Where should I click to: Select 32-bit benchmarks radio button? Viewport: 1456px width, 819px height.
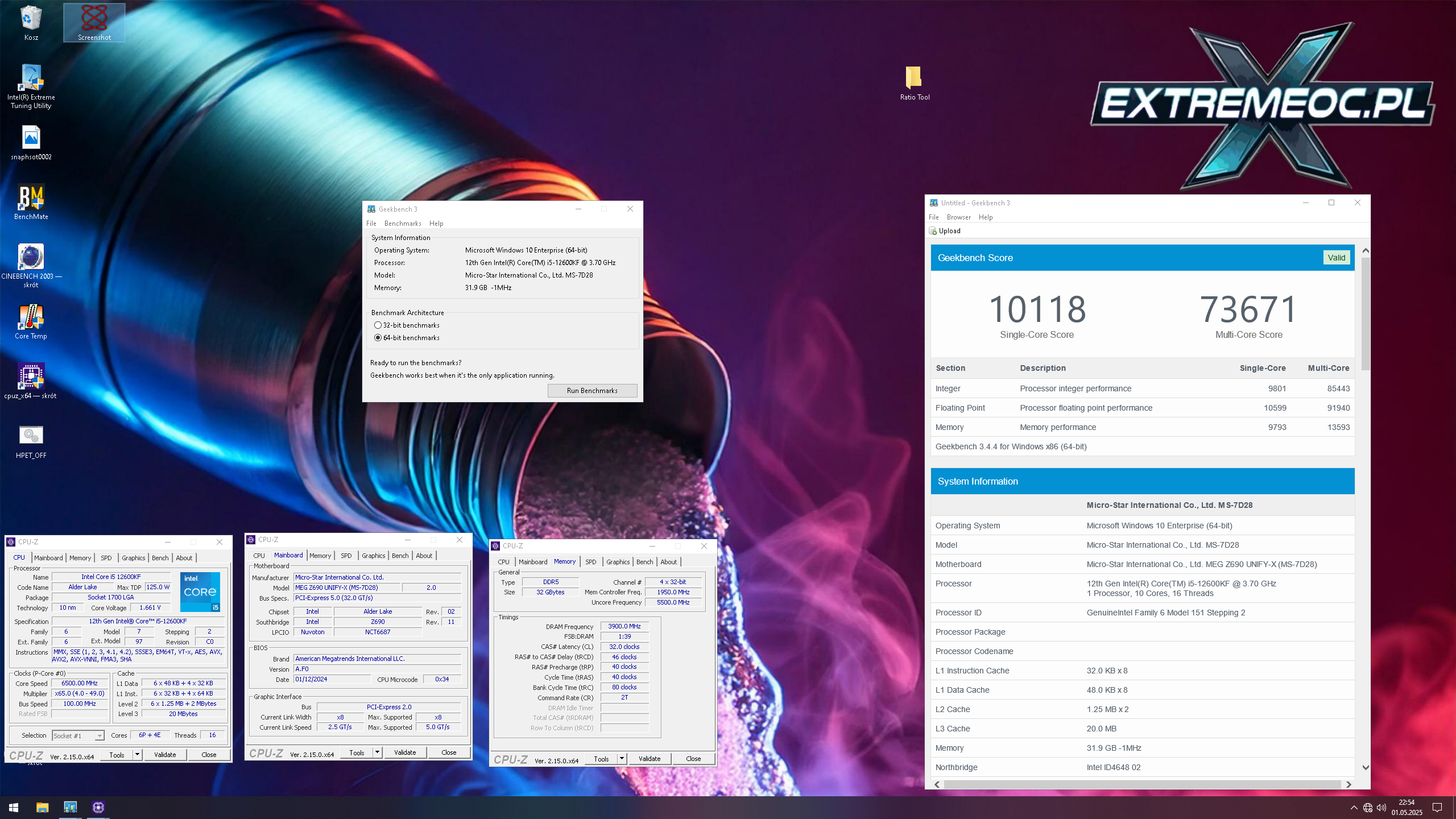pyautogui.click(x=378, y=325)
